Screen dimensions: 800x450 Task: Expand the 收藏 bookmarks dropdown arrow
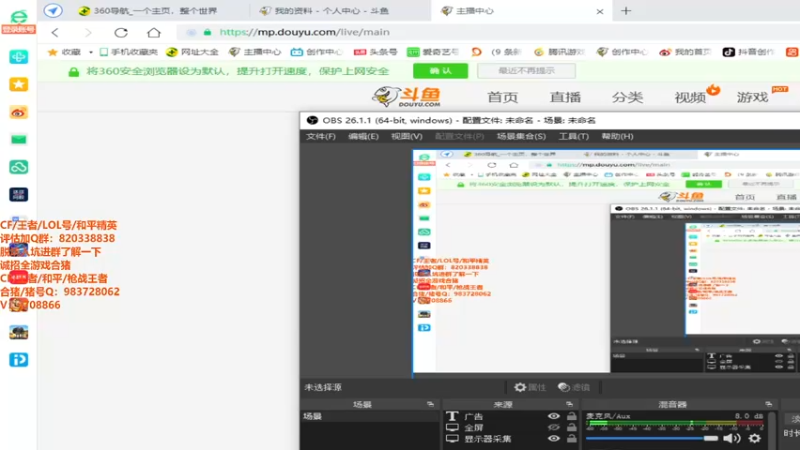click(91, 52)
